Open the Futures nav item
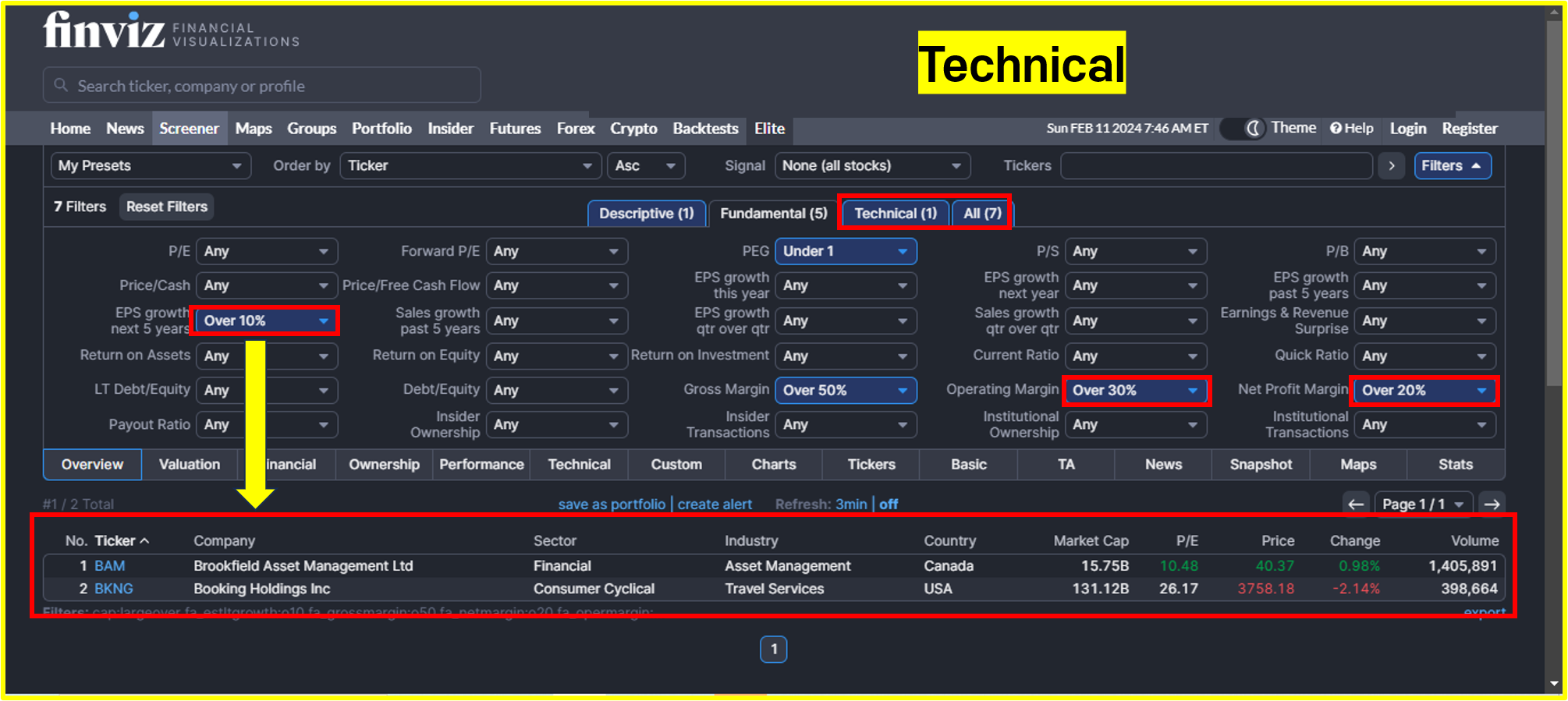 pos(515,129)
